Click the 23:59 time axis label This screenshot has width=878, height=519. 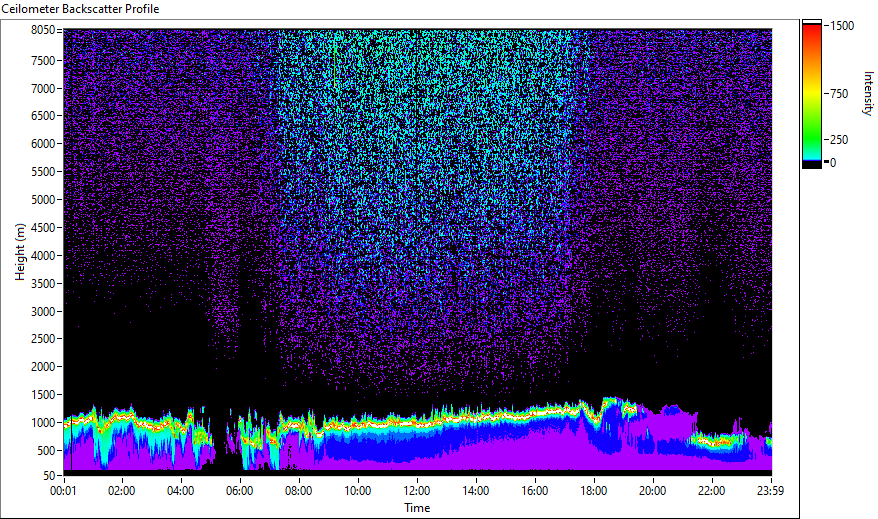[x=770, y=491]
